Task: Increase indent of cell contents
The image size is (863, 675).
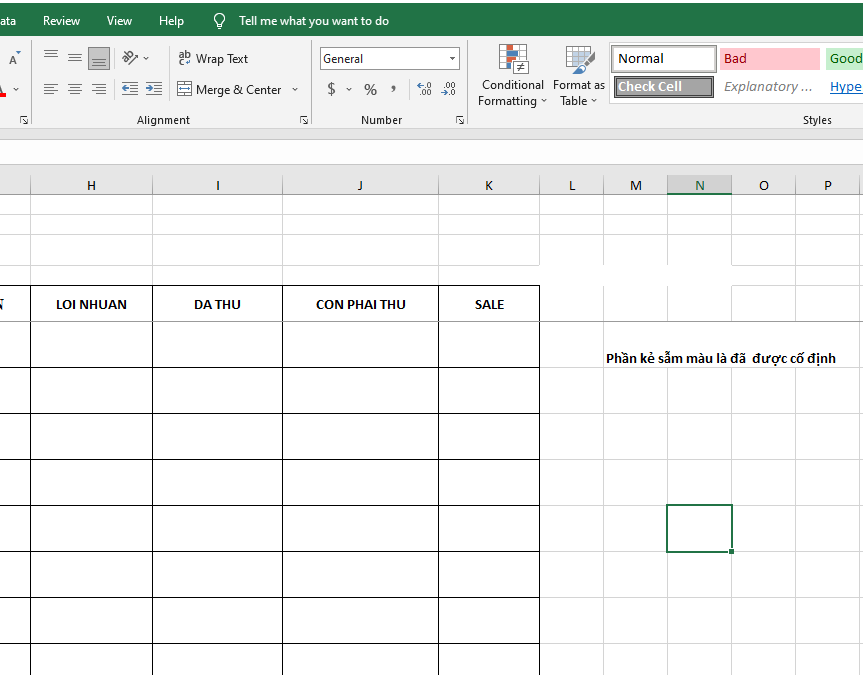Action: 154,89
